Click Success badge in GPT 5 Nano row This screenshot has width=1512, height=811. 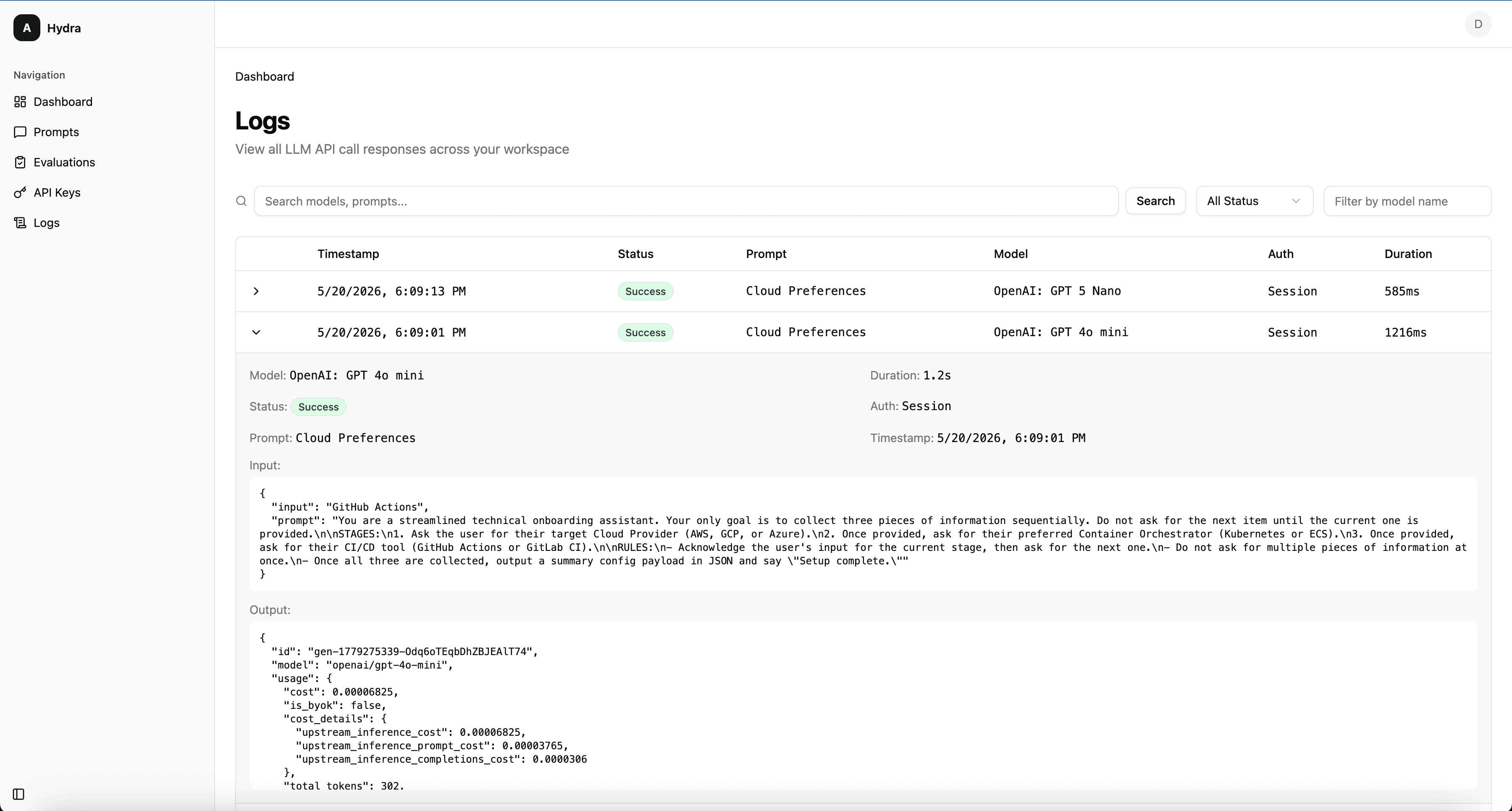point(645,291)
